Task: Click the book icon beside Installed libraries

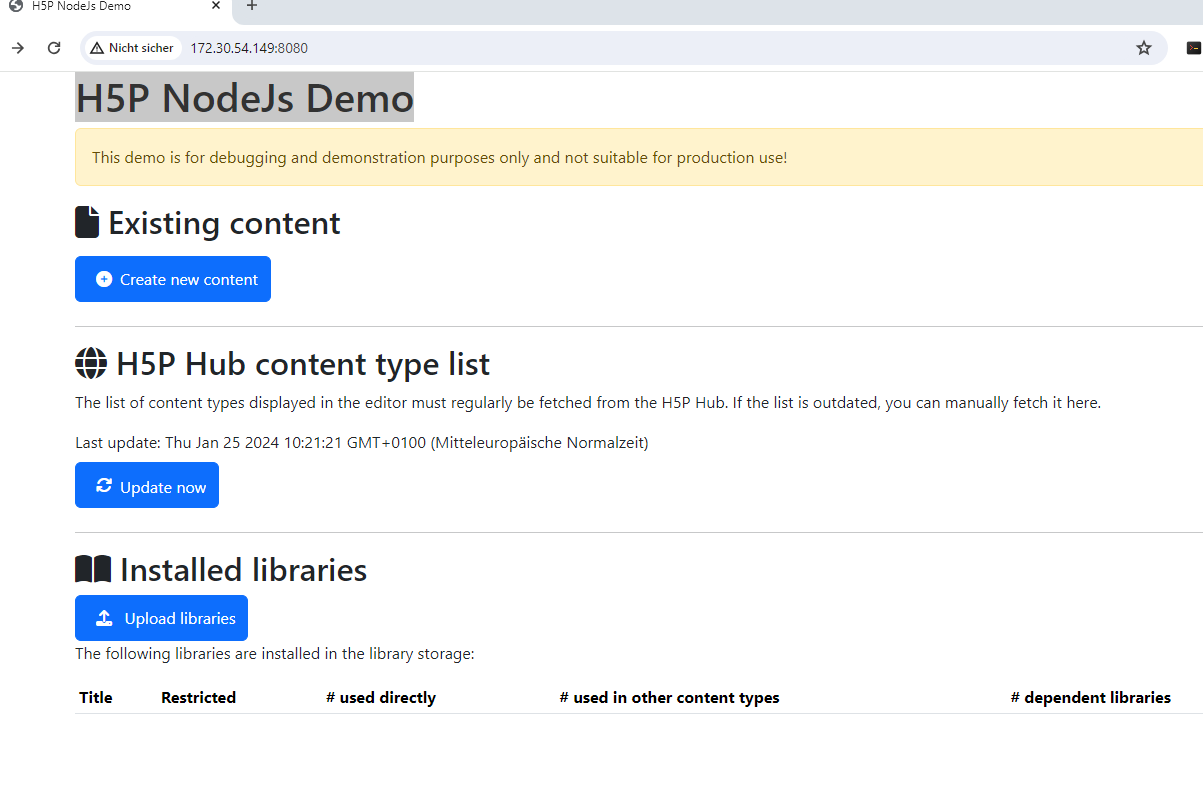Action: [x=93, y=569]
